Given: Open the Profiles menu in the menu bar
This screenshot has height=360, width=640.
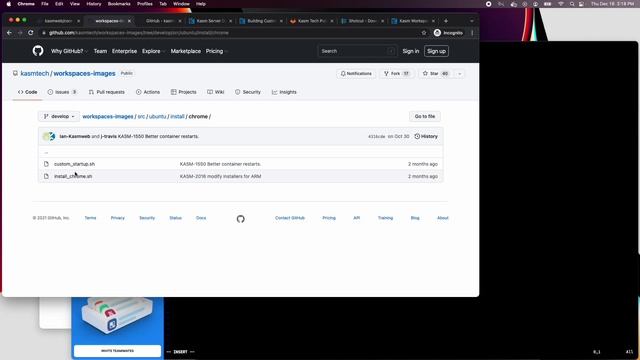Looking at the screenshot, I should click(x=144, y=4).
